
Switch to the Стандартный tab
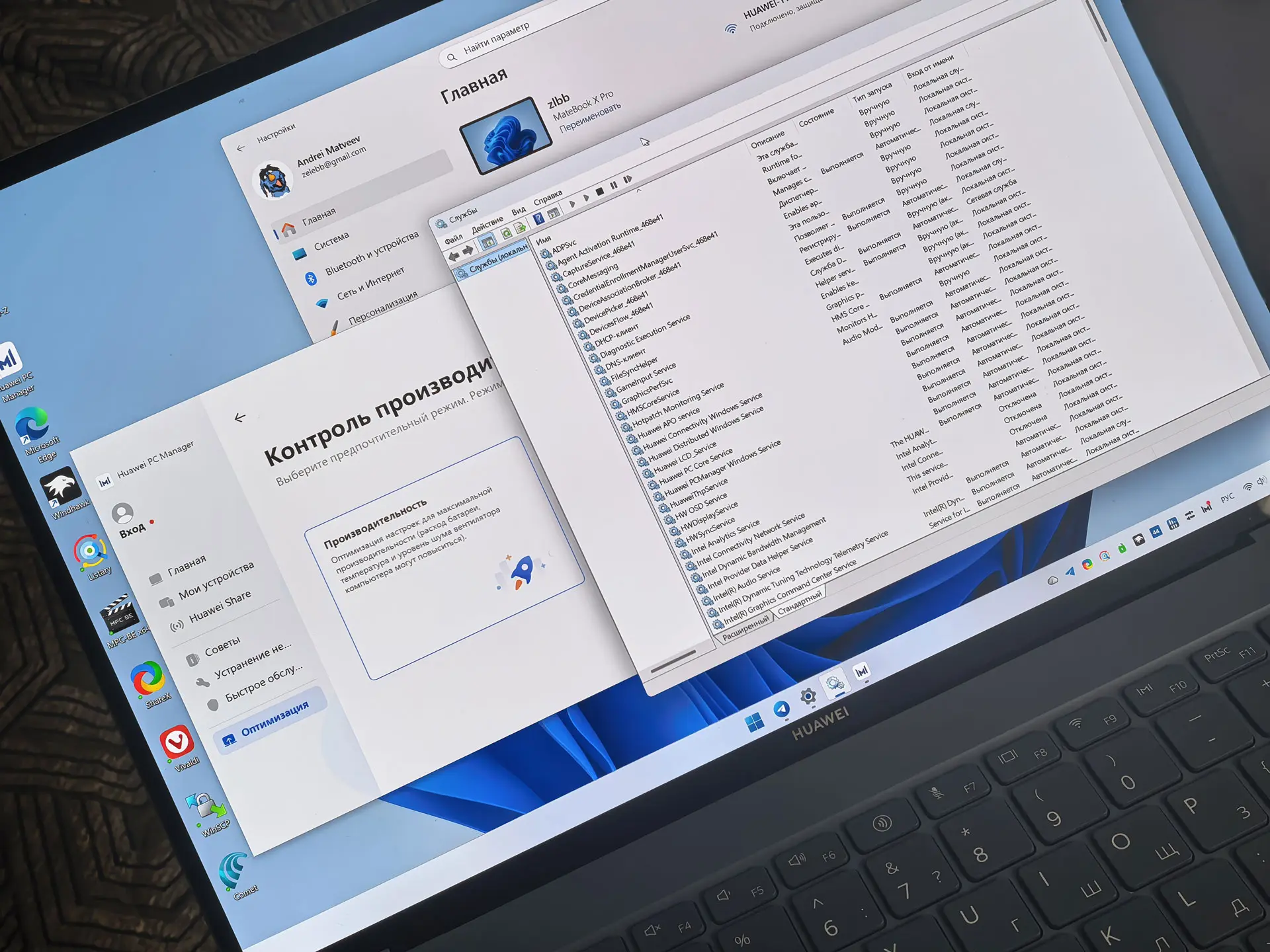click(x=800, y=602)
